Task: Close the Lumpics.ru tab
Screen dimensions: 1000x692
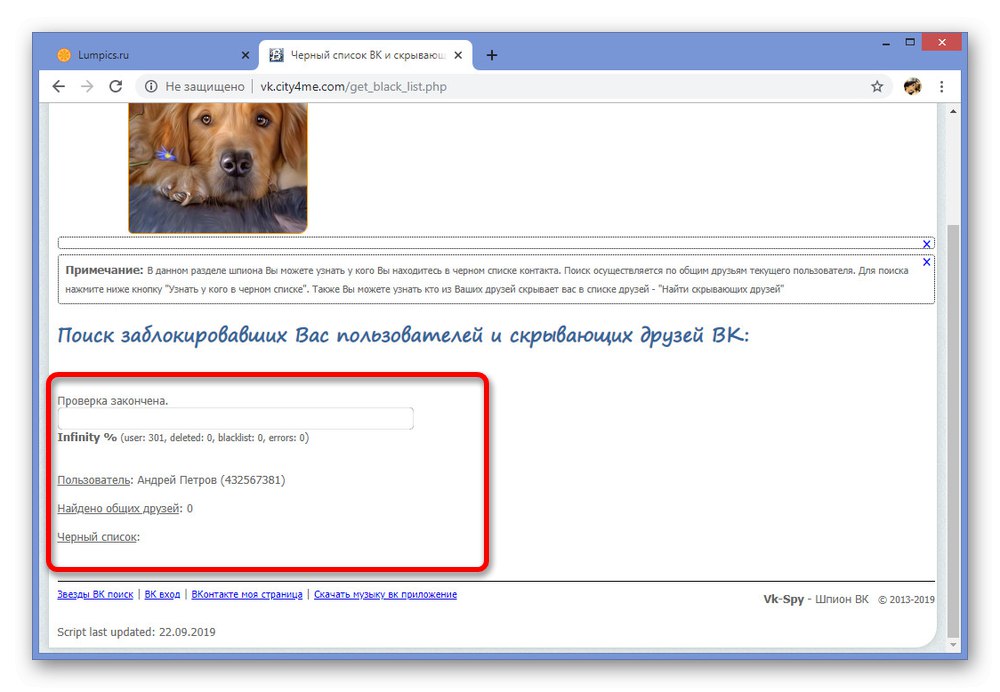Action: click(246, 55)
